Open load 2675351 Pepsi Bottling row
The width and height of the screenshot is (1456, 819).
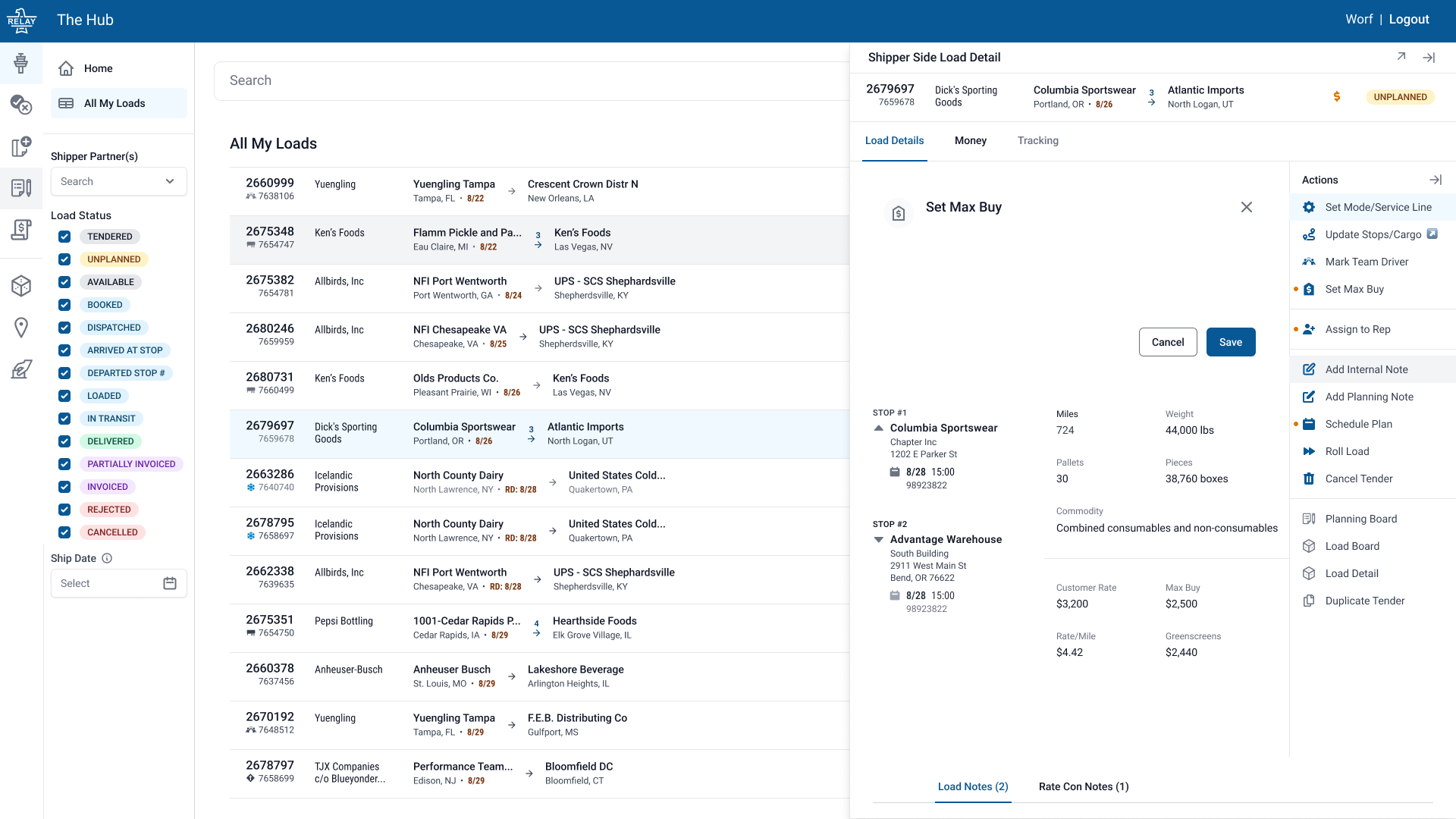tap(539, 628)
